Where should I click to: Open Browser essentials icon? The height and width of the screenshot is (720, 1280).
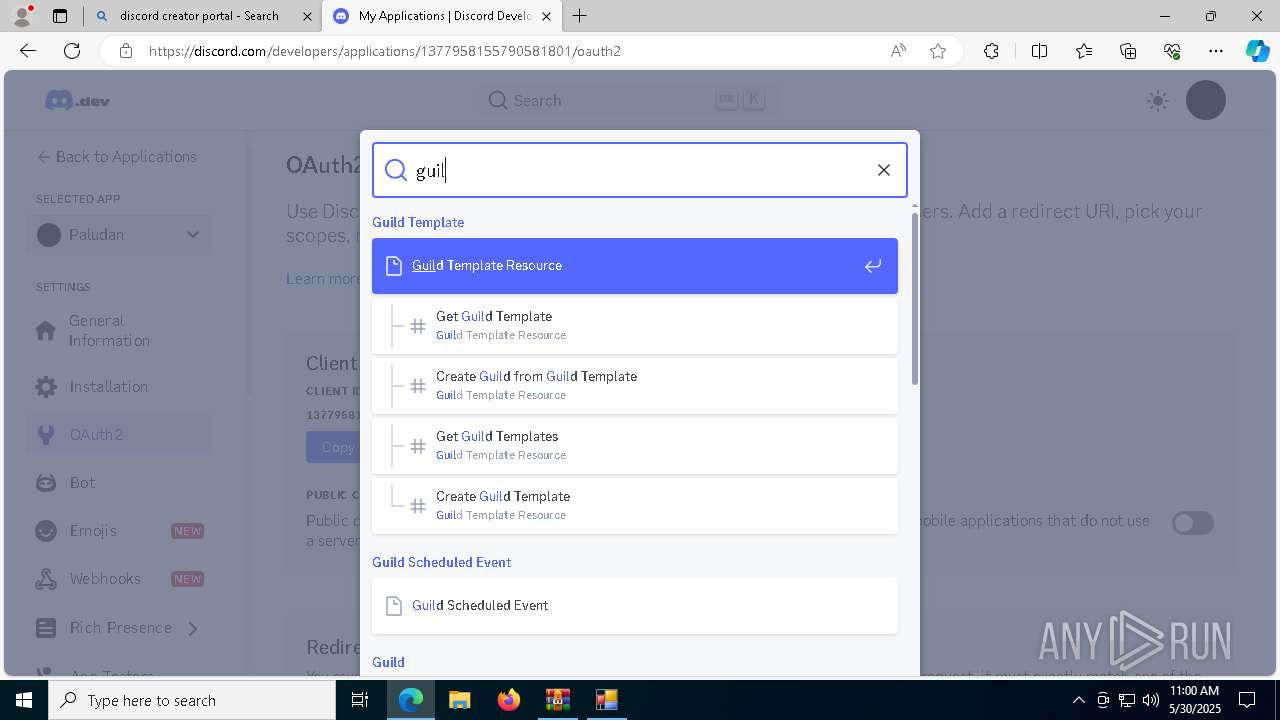1172,51
